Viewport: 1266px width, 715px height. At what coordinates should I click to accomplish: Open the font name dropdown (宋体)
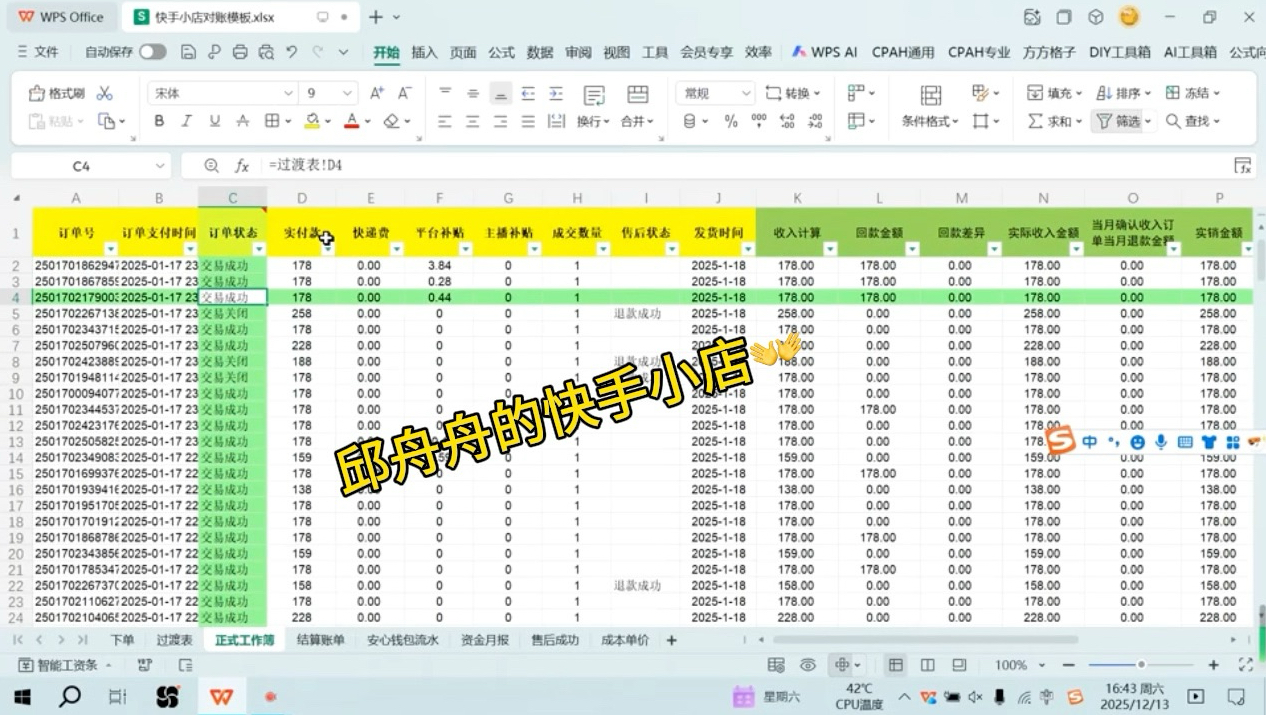[x=290, y=93]
